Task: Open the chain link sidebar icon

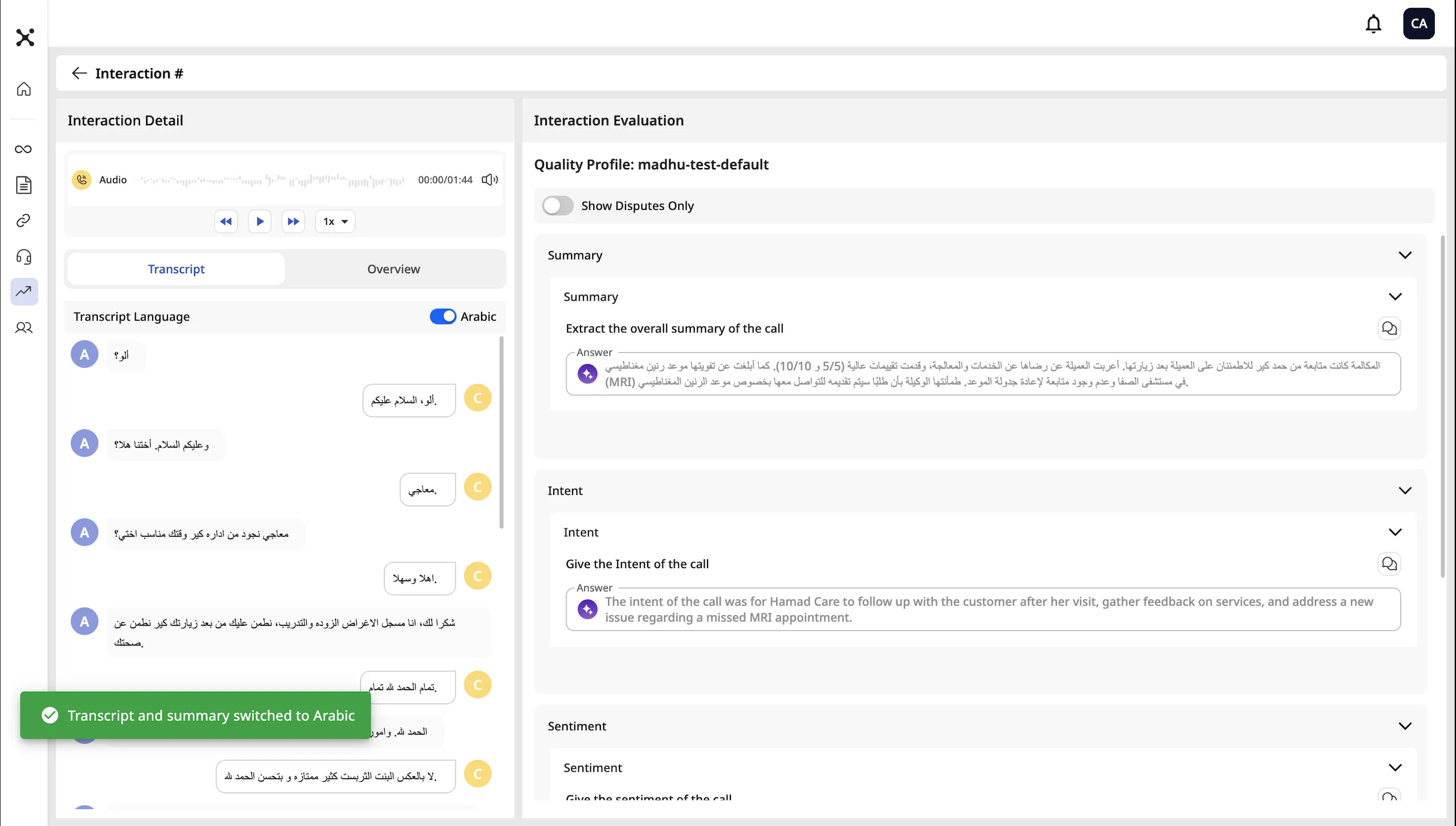Action: click(24, 221)
